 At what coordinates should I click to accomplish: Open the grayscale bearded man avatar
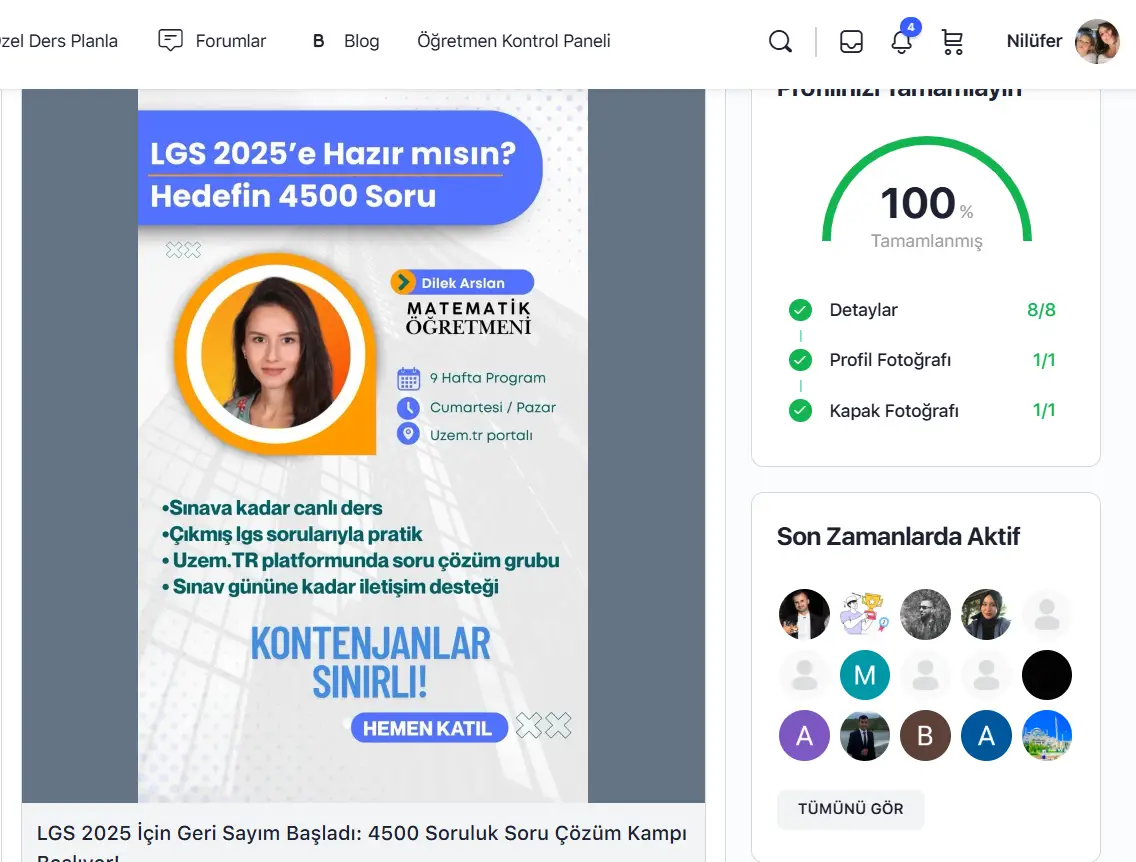point(925,614)
